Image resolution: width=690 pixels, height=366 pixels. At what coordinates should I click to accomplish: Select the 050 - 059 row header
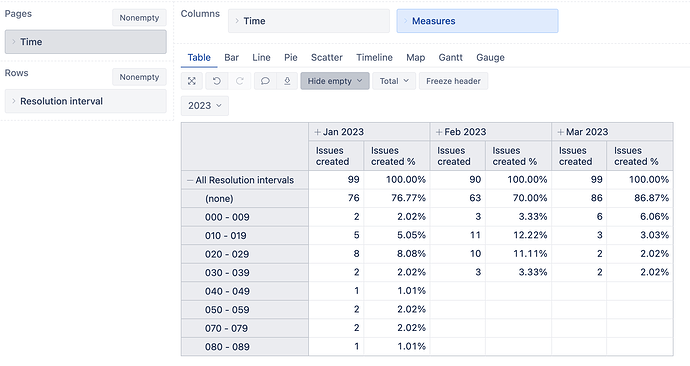tap(245, 309)
